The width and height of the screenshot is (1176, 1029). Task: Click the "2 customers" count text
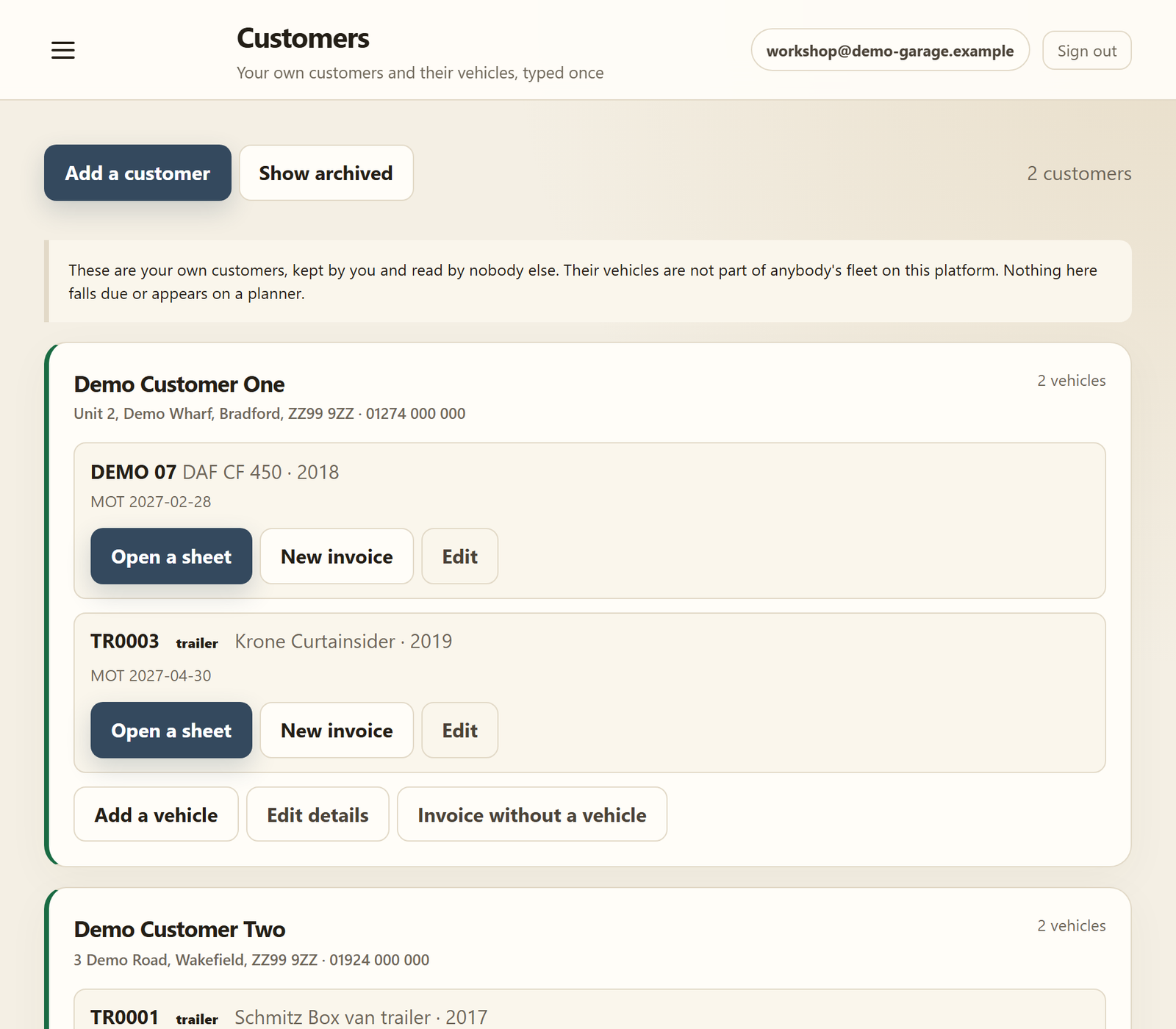pyautogui.click(x=1079, y=173)
